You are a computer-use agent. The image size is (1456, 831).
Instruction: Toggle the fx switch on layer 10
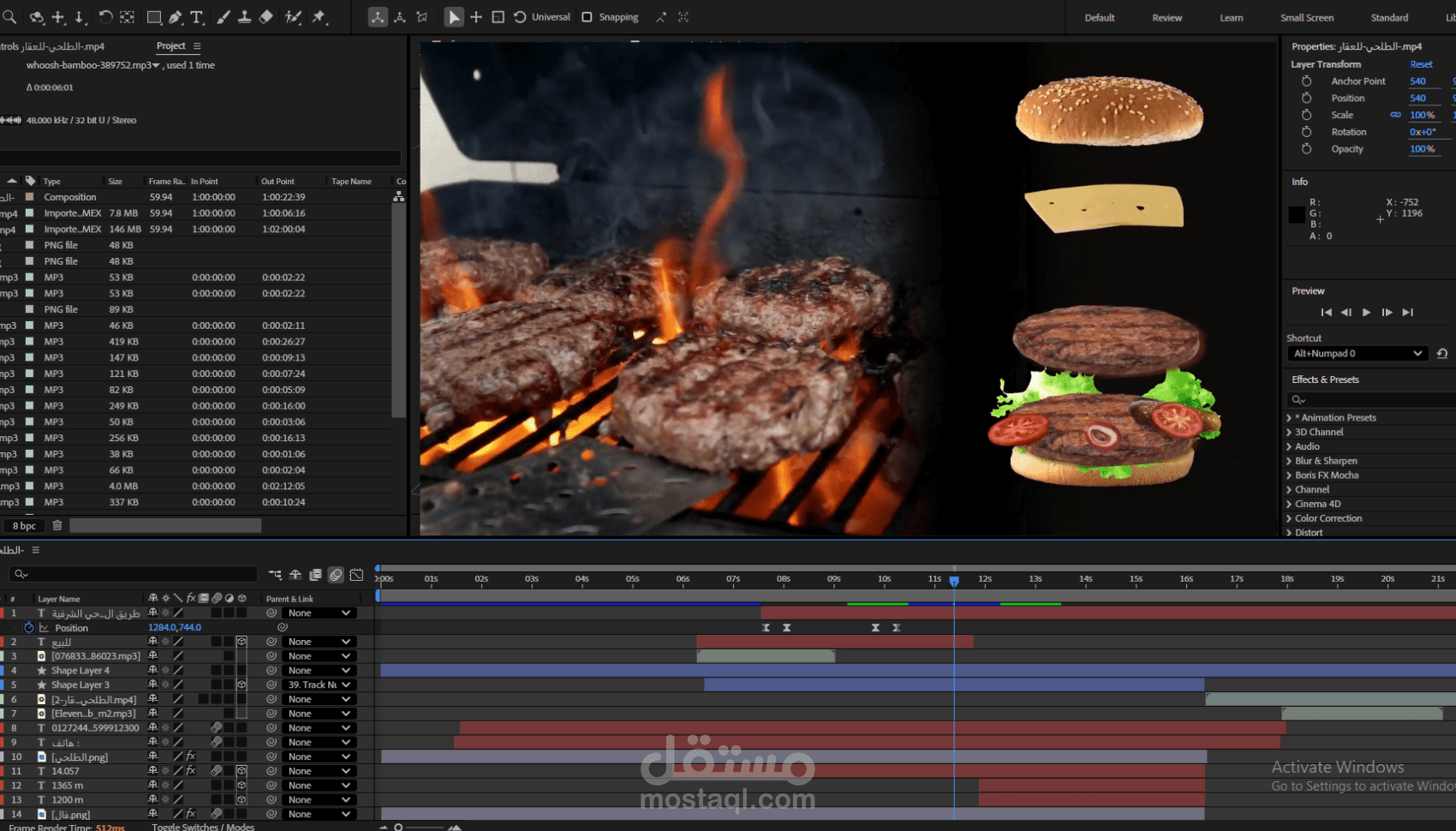[x=191, y=756]
